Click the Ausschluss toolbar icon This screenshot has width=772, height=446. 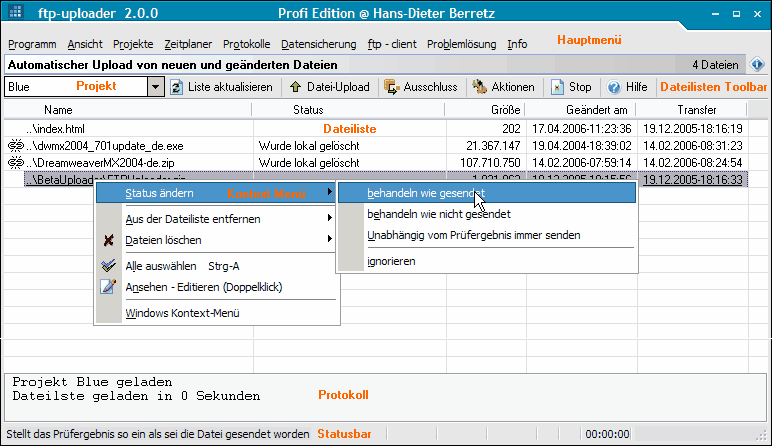(x=392, y=87)
